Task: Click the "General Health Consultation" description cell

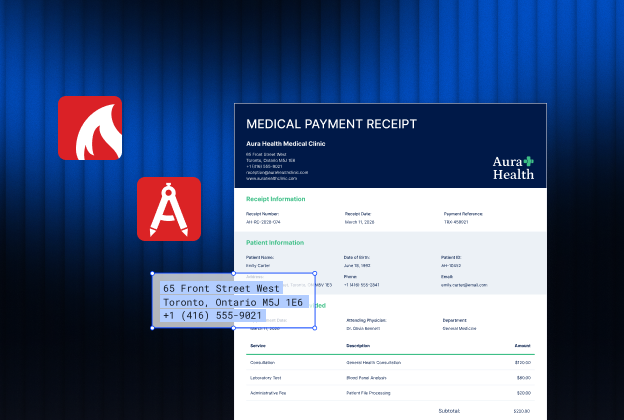Action: click(x=373, y=363)
